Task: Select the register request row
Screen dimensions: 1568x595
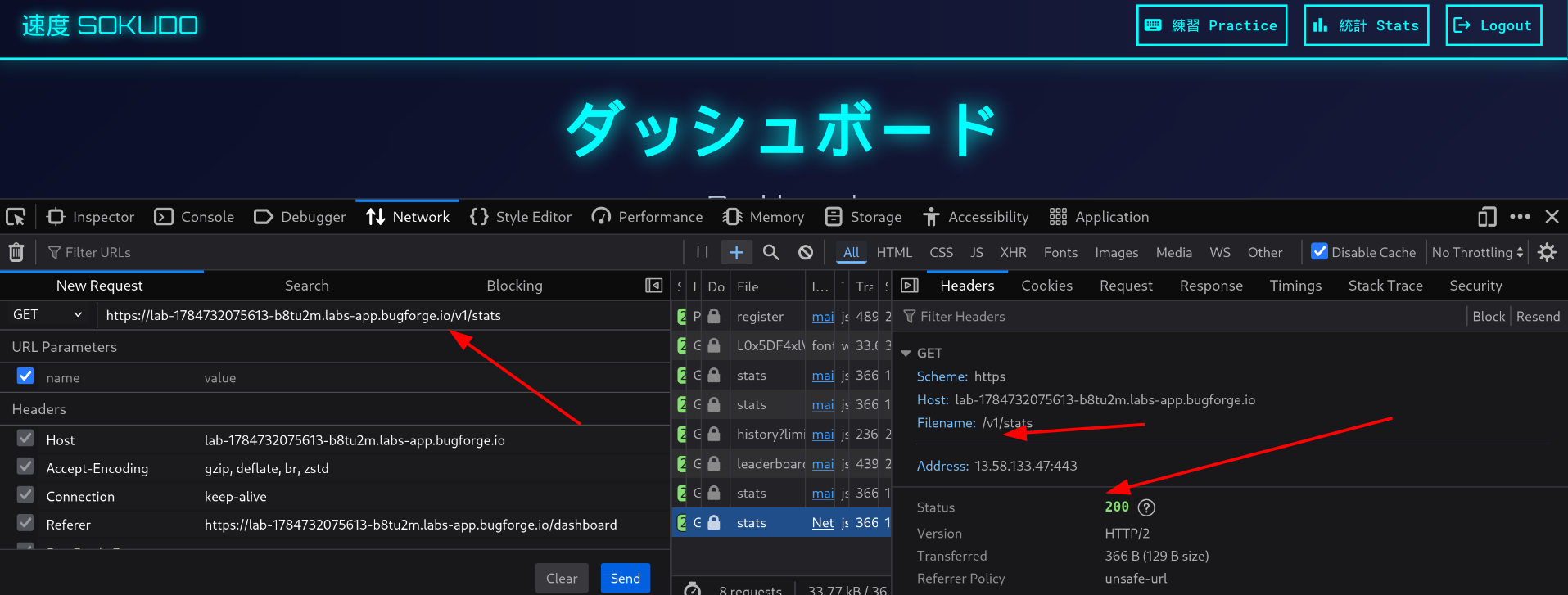Action: coord(782,316)
